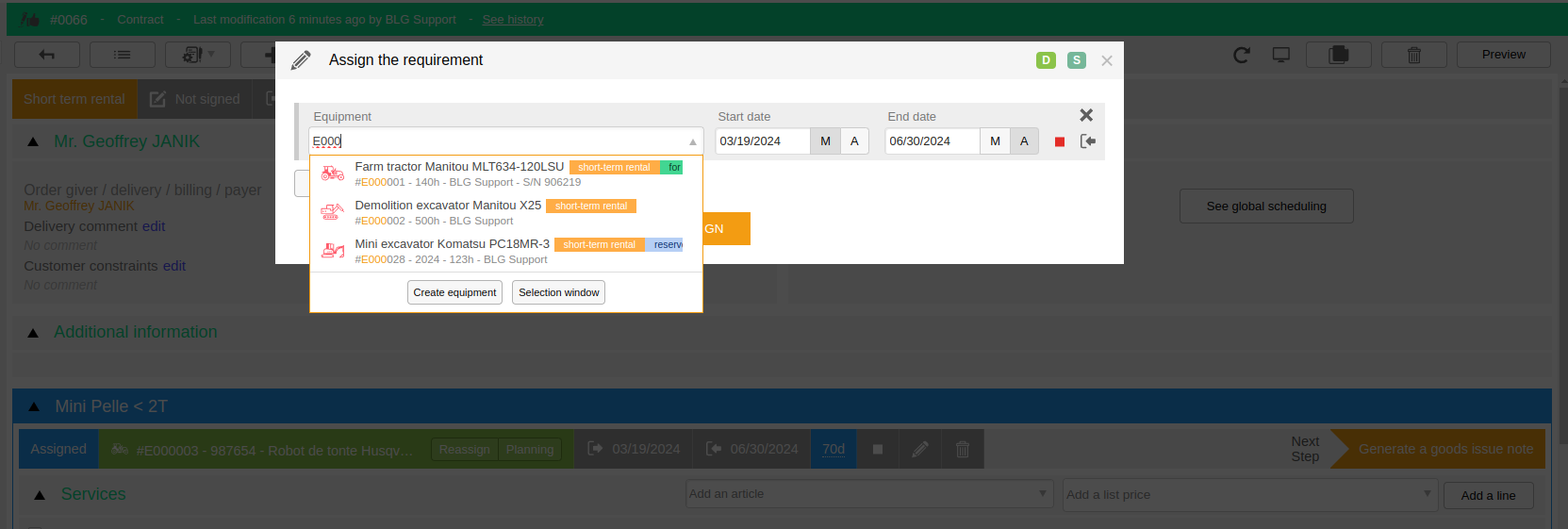
Task: Click the return date 06/30/2024 cell
Action: 751,449
